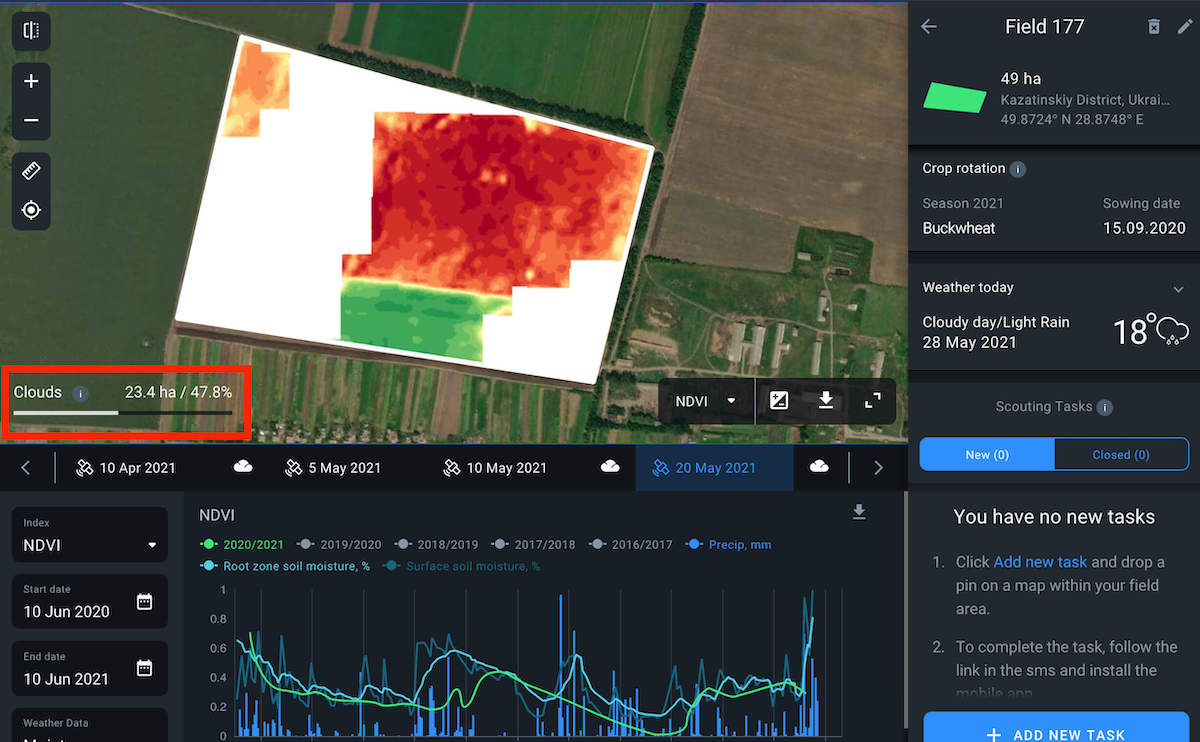Zoom out on the map

31,121
